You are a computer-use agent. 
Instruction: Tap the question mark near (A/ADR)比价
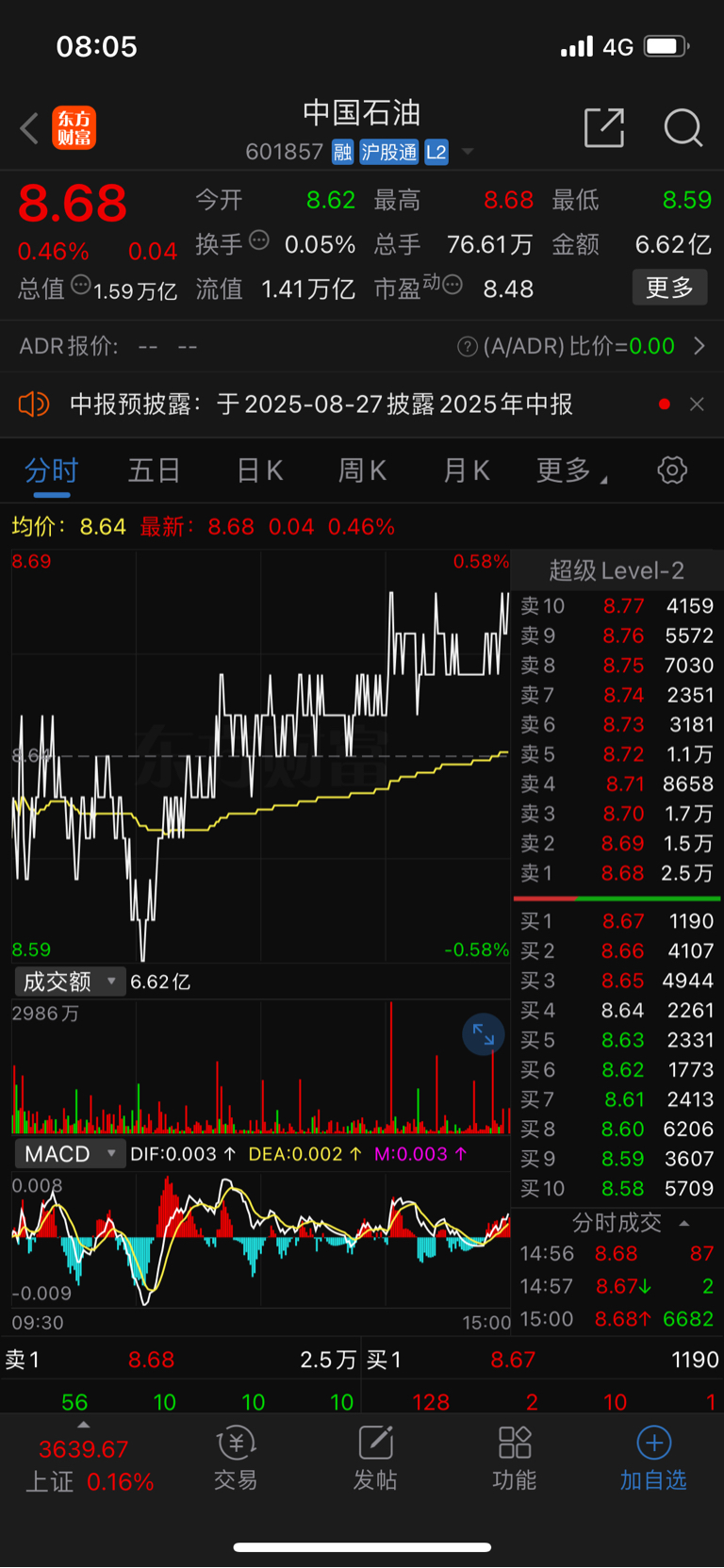pos(467,347)
